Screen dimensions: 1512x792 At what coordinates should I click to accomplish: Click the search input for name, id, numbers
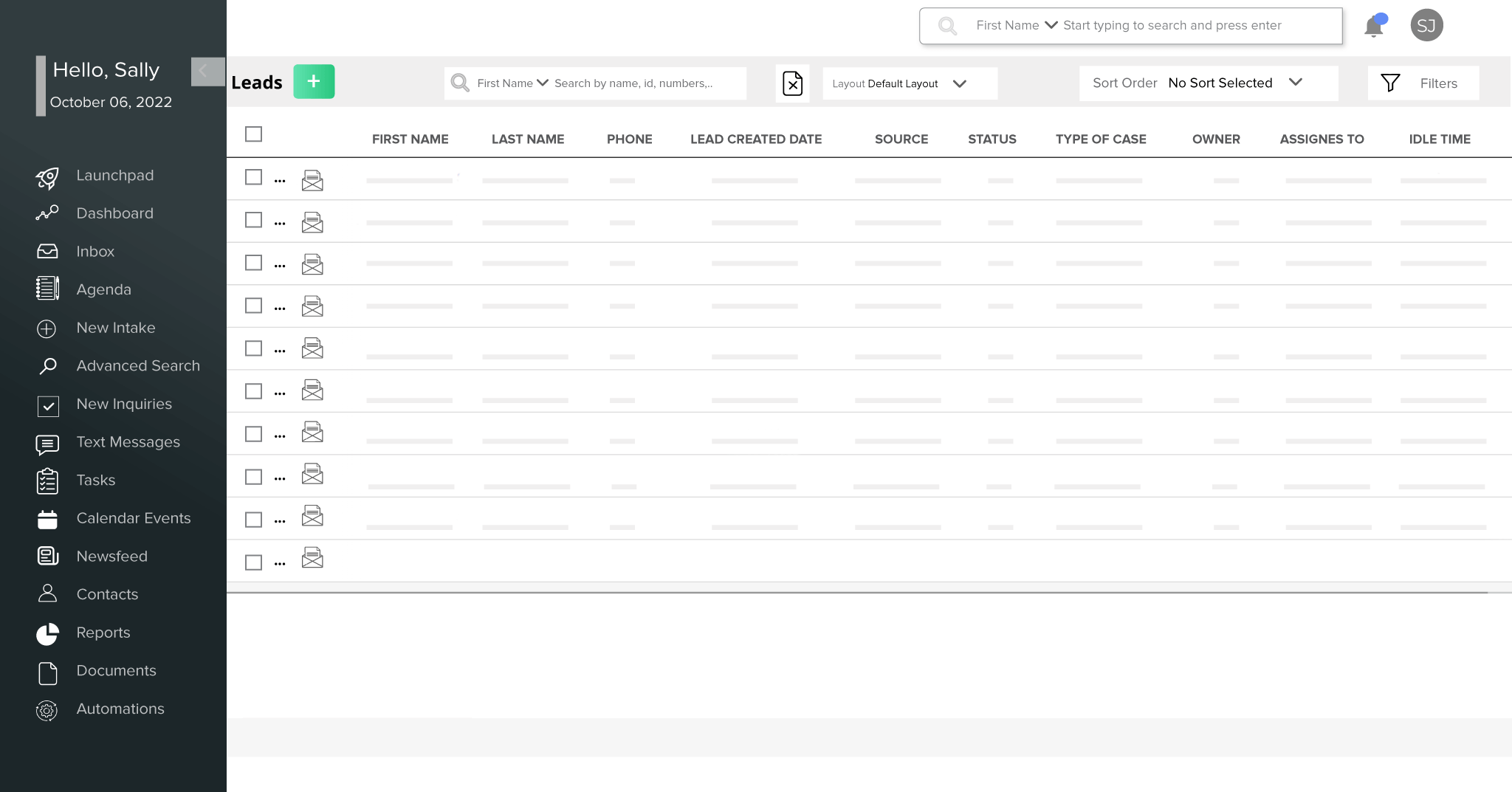click(642, 83)
